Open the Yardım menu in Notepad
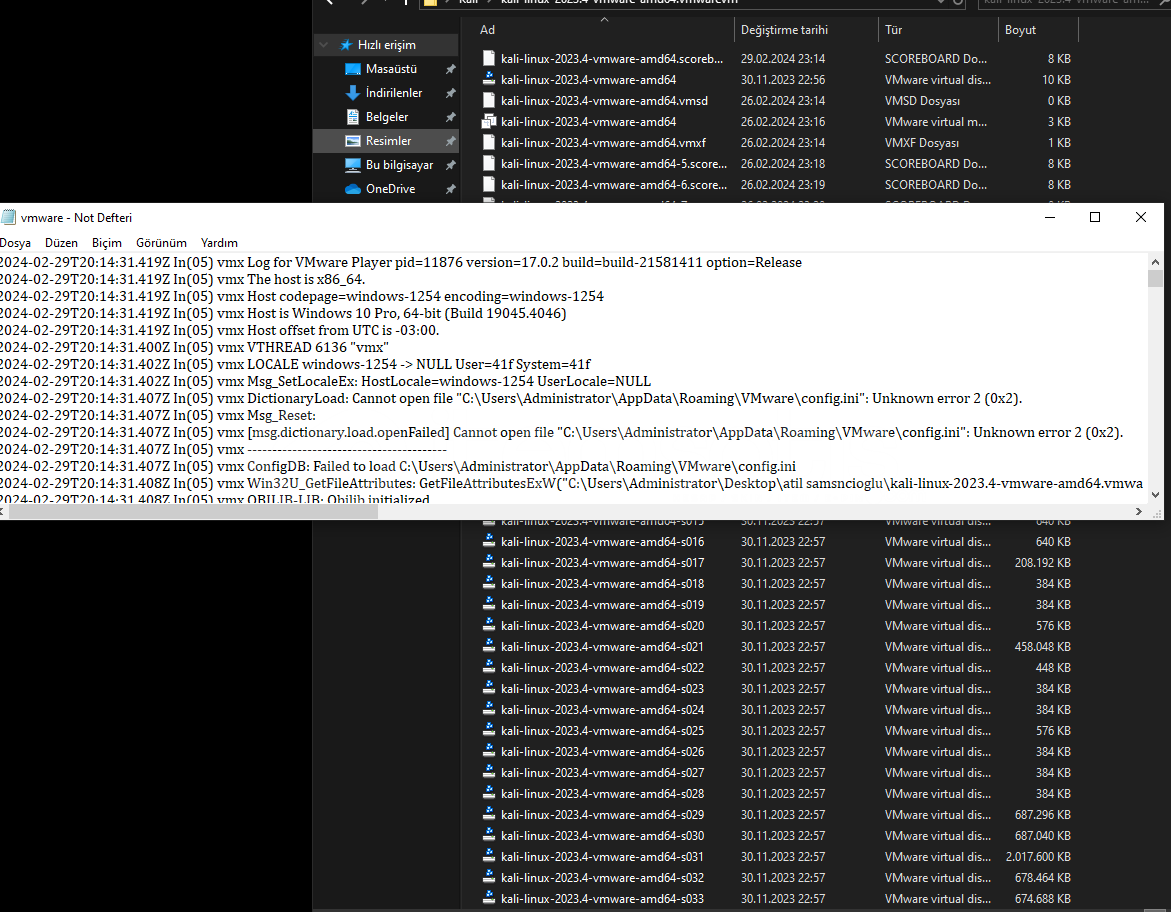1171x912 pixels. point(220,243)
